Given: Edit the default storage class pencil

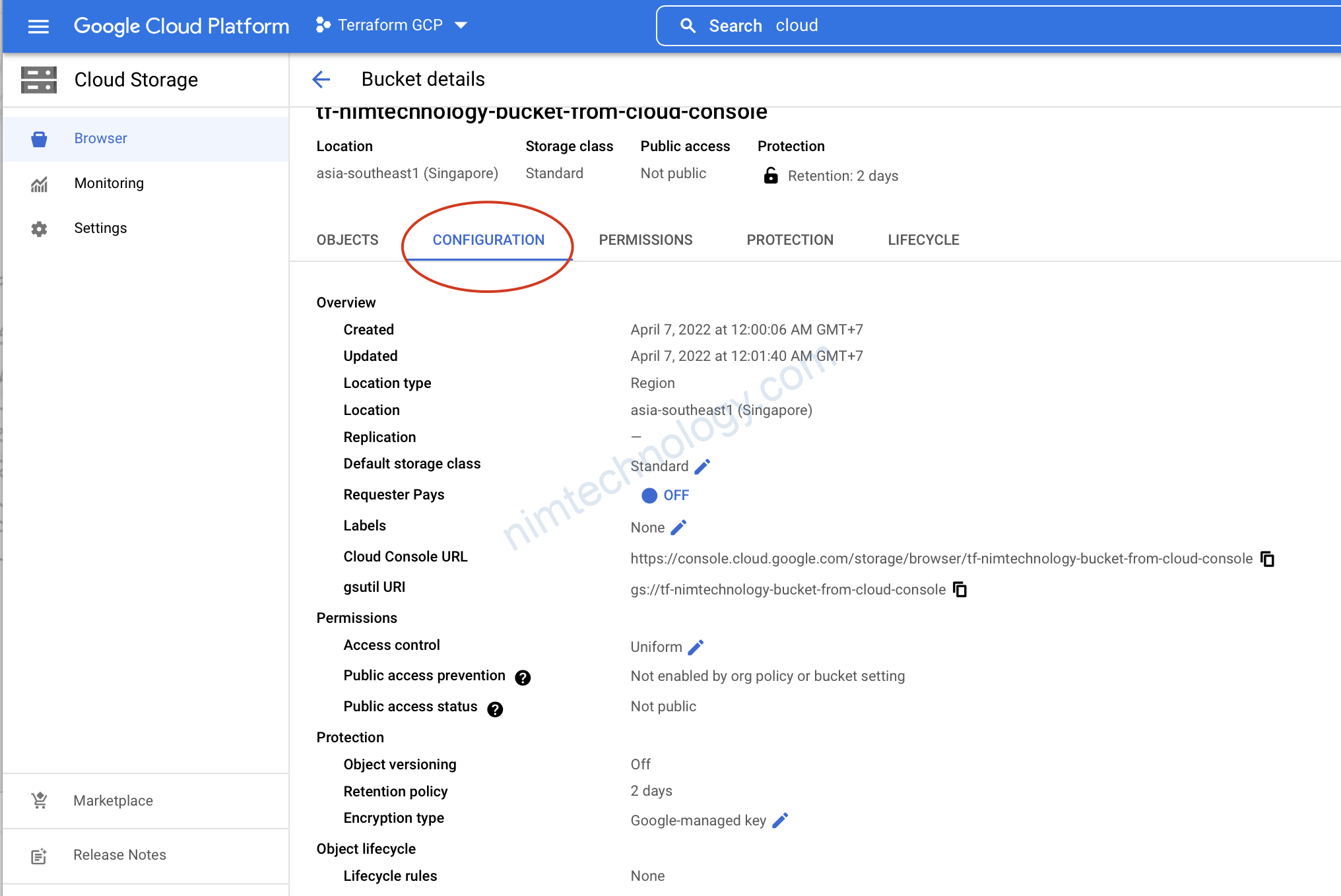Looking at the screenshot, I should (703, 466).
